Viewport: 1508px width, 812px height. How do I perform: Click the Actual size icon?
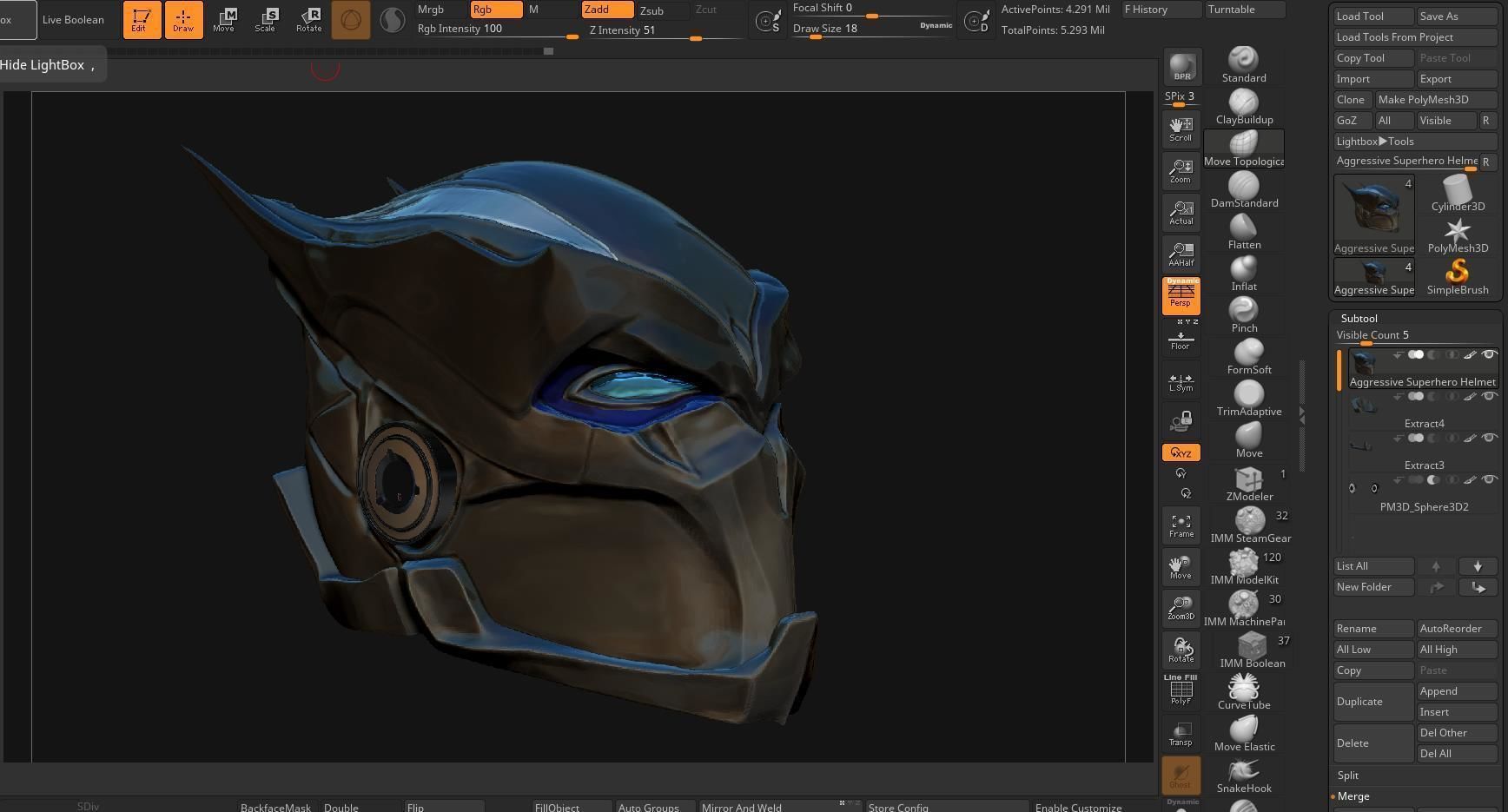(x=1181, y=213)
